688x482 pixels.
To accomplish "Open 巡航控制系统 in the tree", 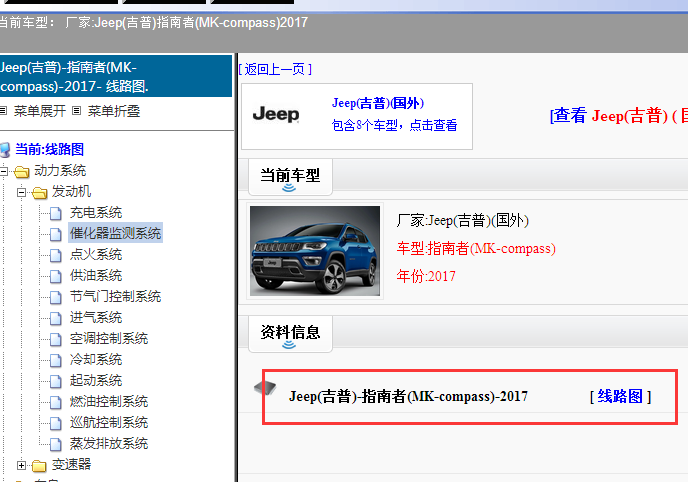I will (109, 422).
